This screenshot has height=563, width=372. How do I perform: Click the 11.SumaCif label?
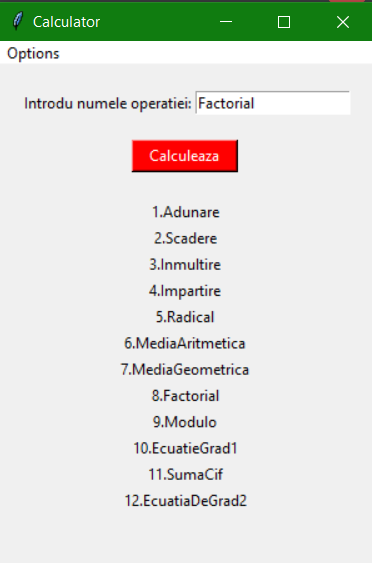[185, 474]
